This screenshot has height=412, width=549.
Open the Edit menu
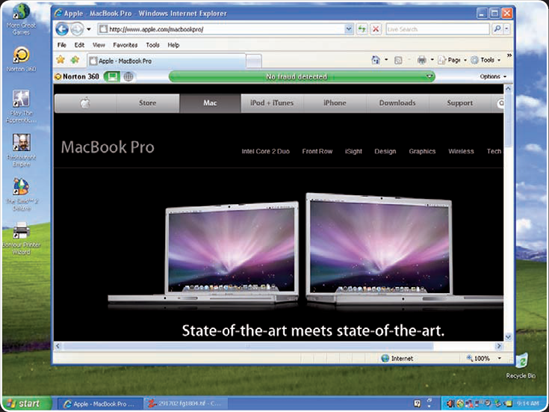point(79,45)
